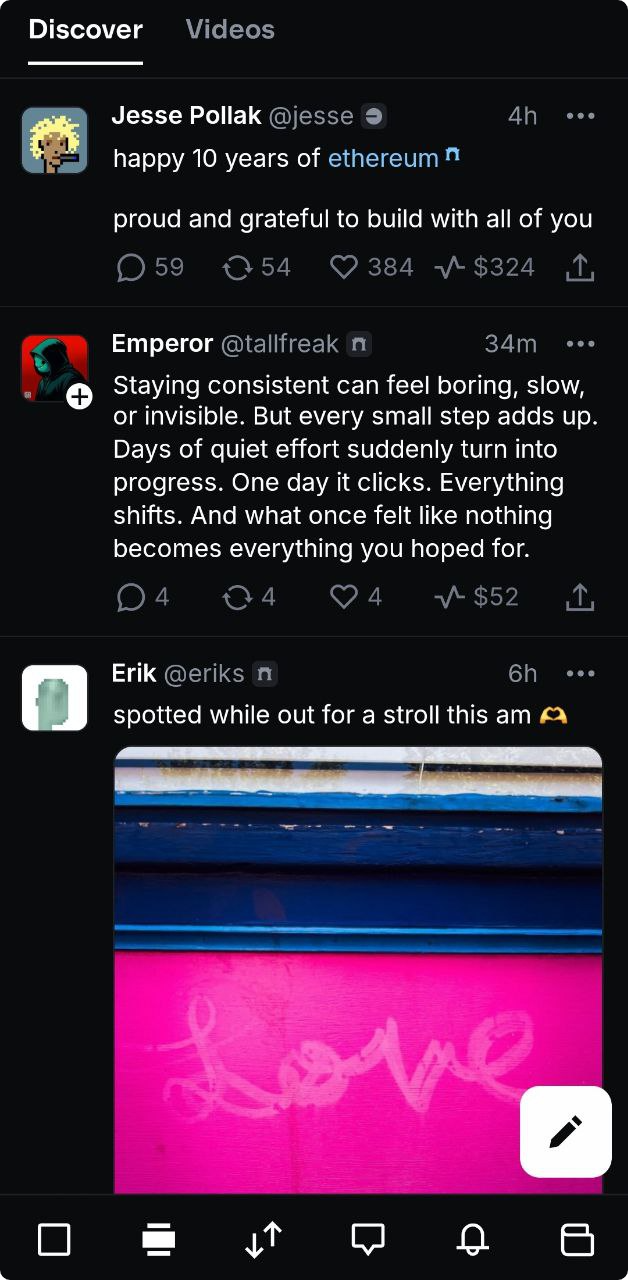Open the wallet icon in bottom bar
The width and height of the screenshot is (628, 1280).
tap(577, 1240)
